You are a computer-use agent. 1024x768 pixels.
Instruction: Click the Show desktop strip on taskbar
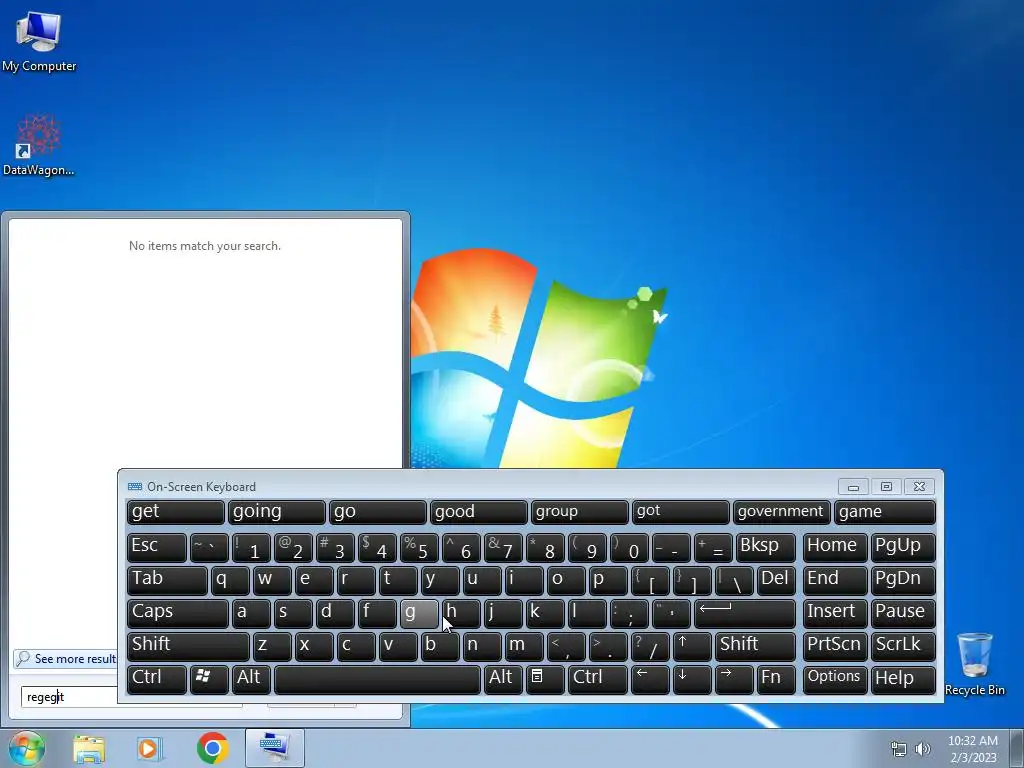1017,748
